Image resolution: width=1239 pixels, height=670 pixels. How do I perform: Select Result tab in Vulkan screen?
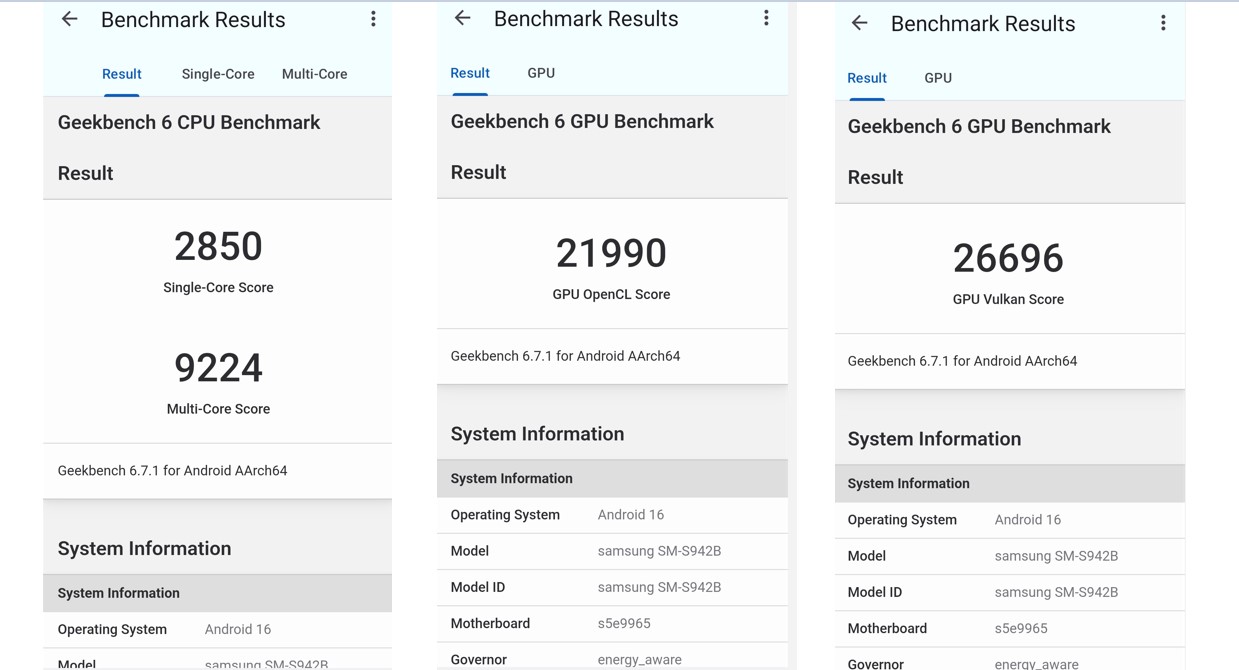coord(867,78)
